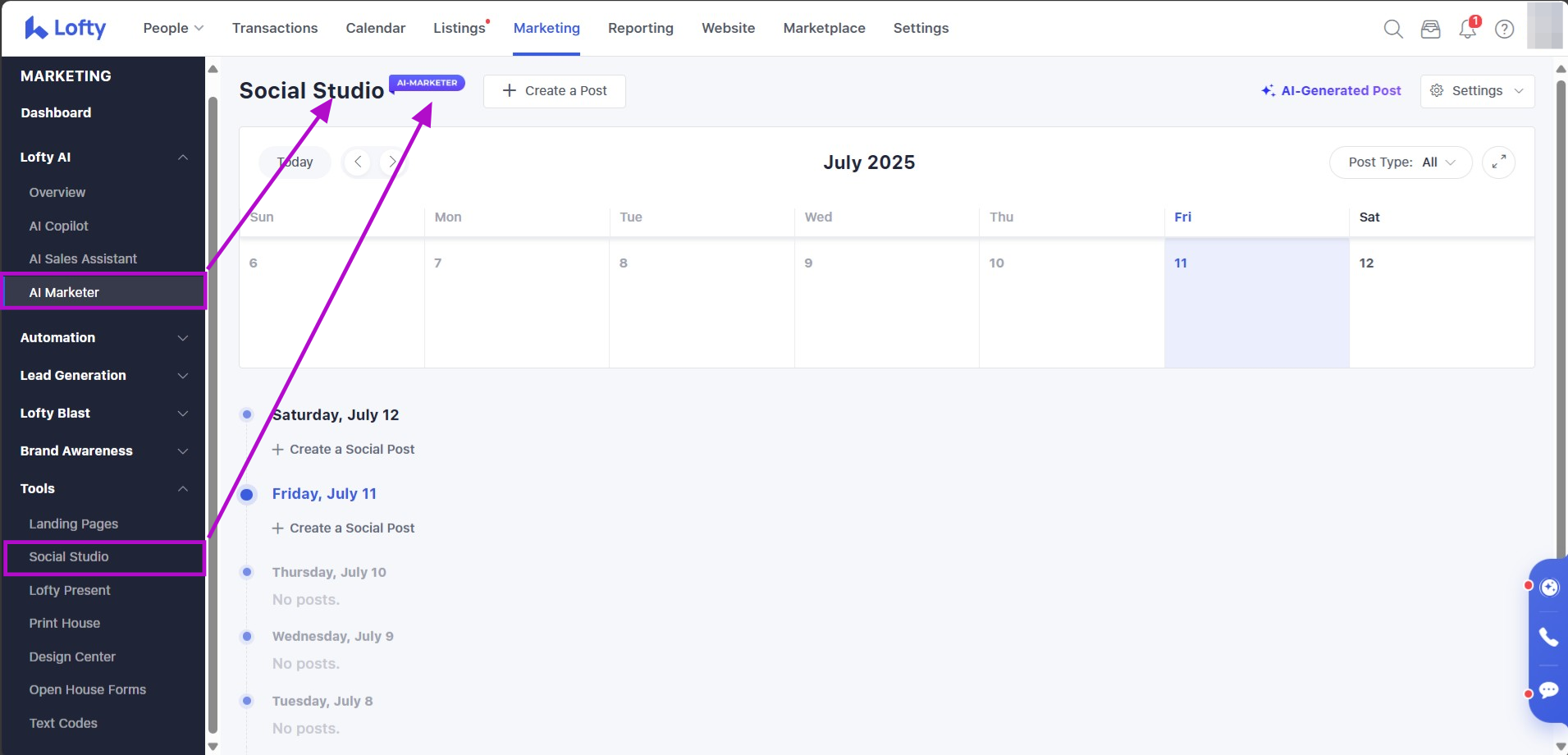Open the Post Type filter dropdown
Viewport: 1568px width, 755px height.
[x=1401, y=162]
